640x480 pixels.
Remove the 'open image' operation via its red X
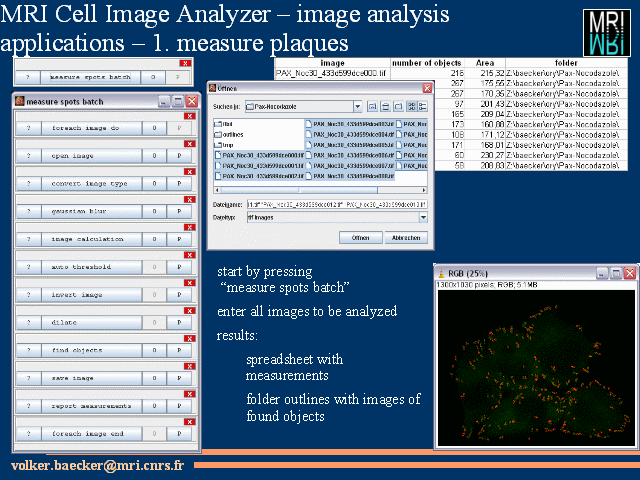189,144
